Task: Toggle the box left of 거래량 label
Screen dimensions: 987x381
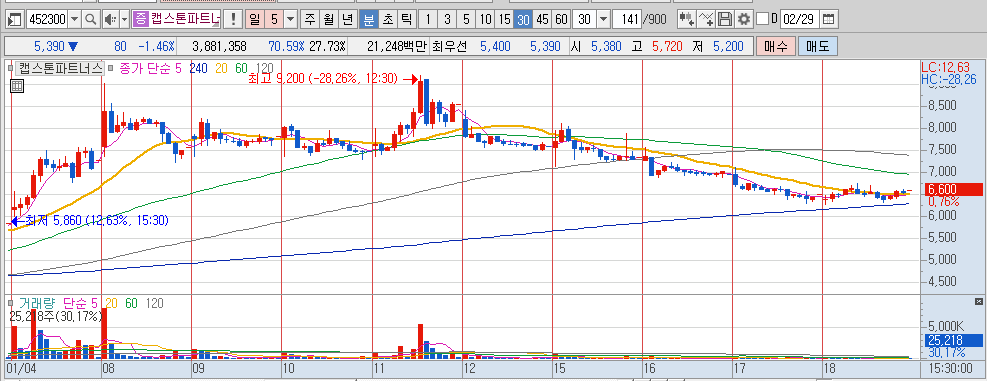Action: point(11,303)
